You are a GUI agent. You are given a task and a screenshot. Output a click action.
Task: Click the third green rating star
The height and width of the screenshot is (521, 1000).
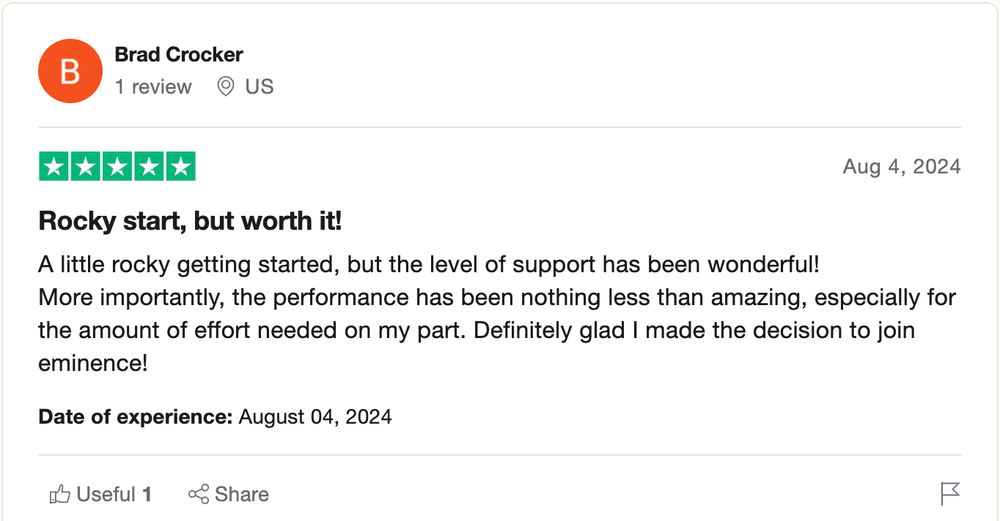coord(117,166)
